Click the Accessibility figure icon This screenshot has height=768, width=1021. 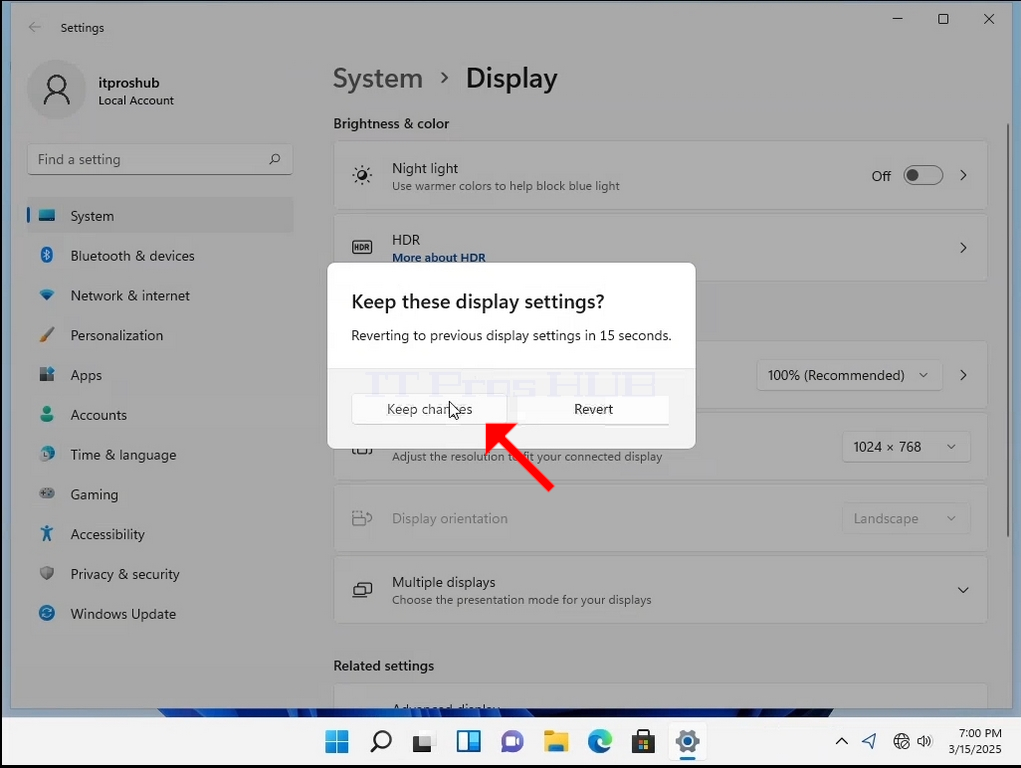coord(47,533)
